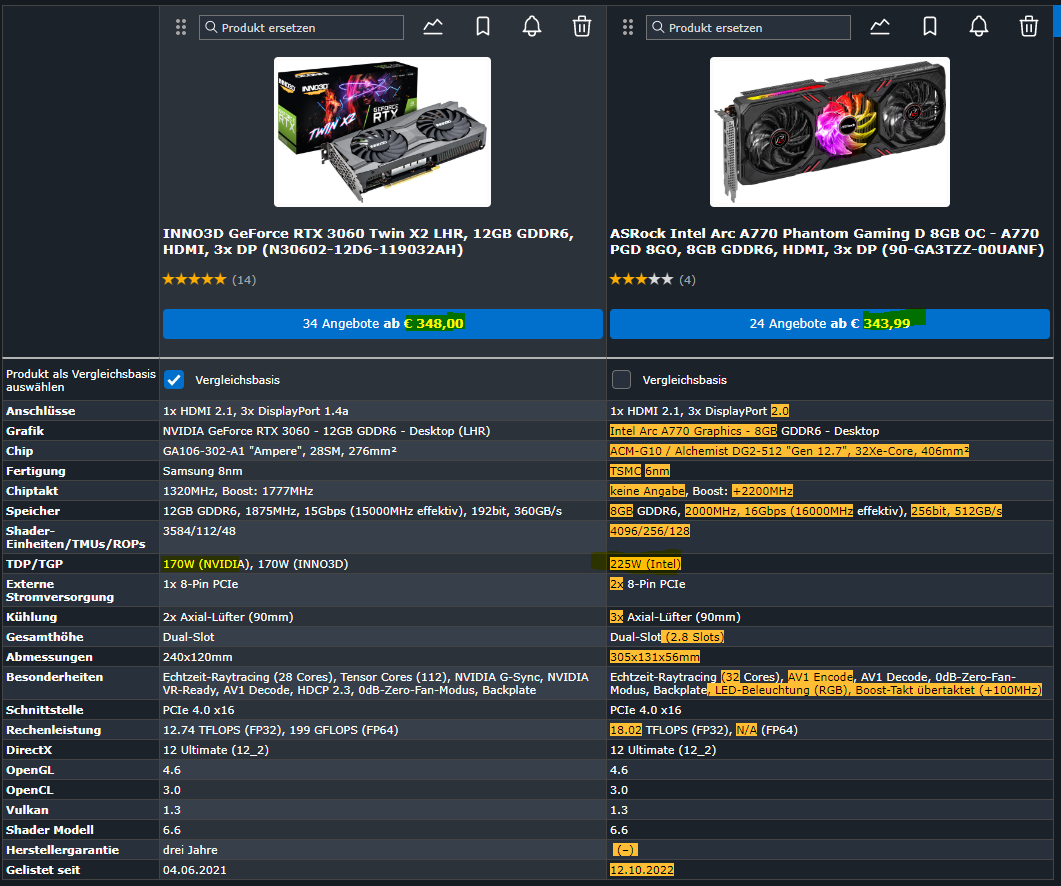Click the Chip row label
1061x886 pixels.
click(x=20, y=451)
